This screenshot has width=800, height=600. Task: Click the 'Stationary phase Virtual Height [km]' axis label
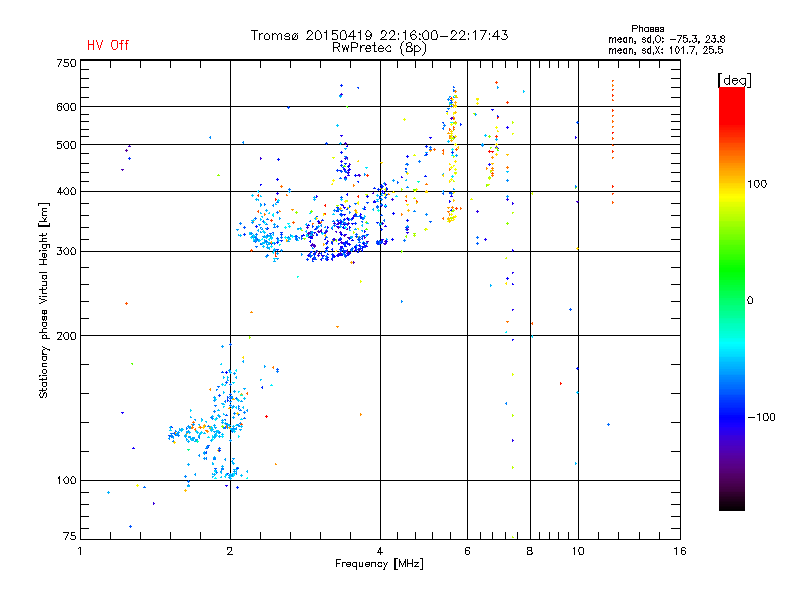tap(44, 300)
